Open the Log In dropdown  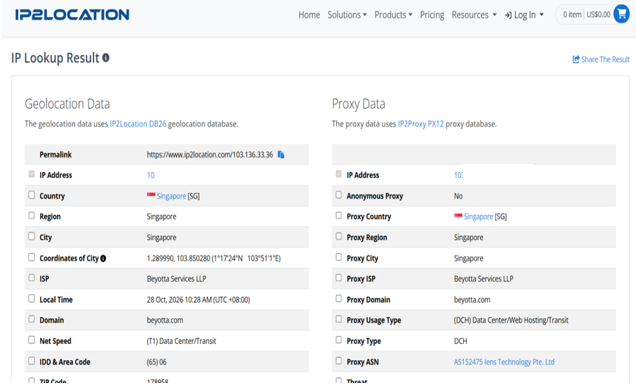click(x=524, y=15)
